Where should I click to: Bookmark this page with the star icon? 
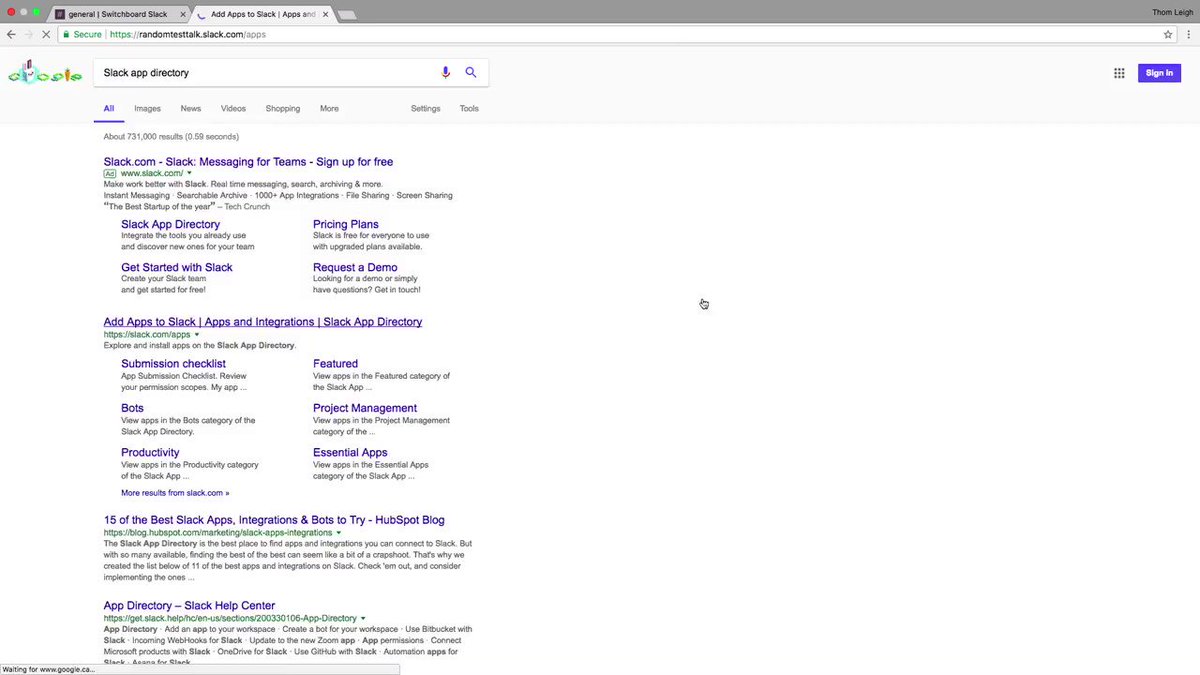click(x=1167, y=34)
